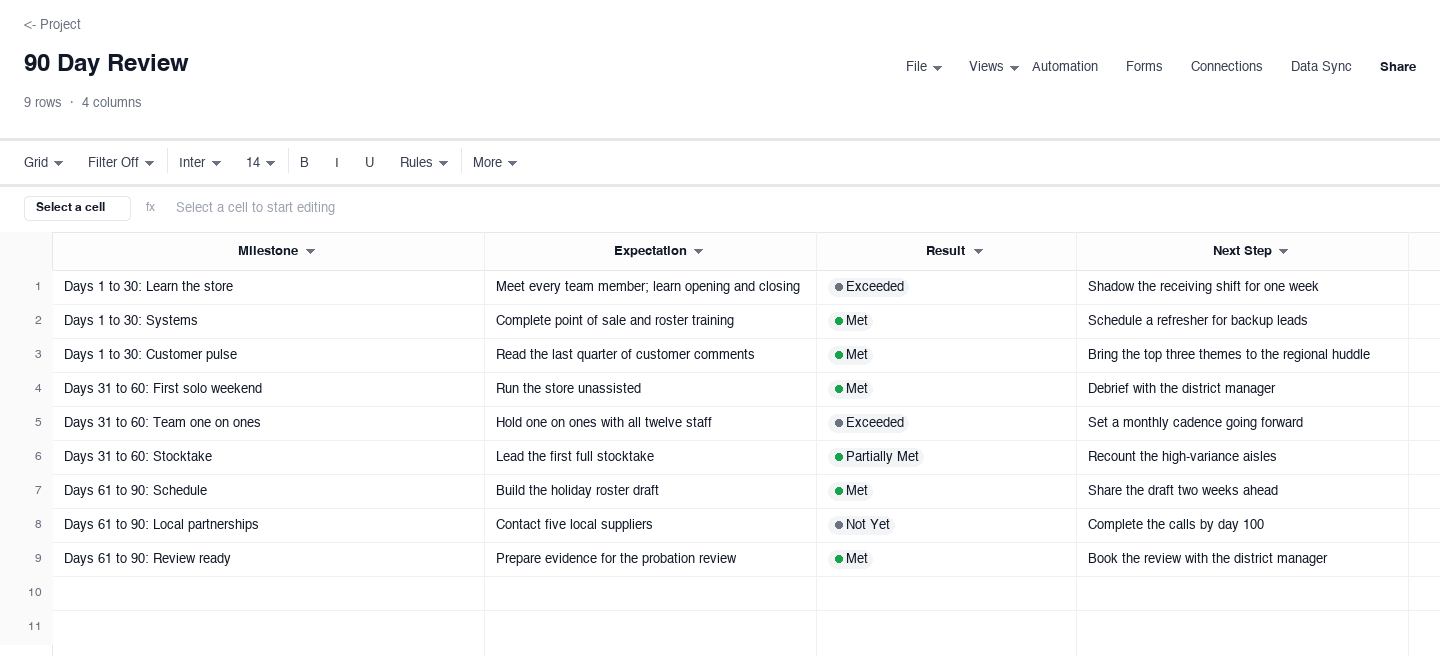Click the Met tag in row 9
This screenshot has height=656, width=1440.
[851, 559]
